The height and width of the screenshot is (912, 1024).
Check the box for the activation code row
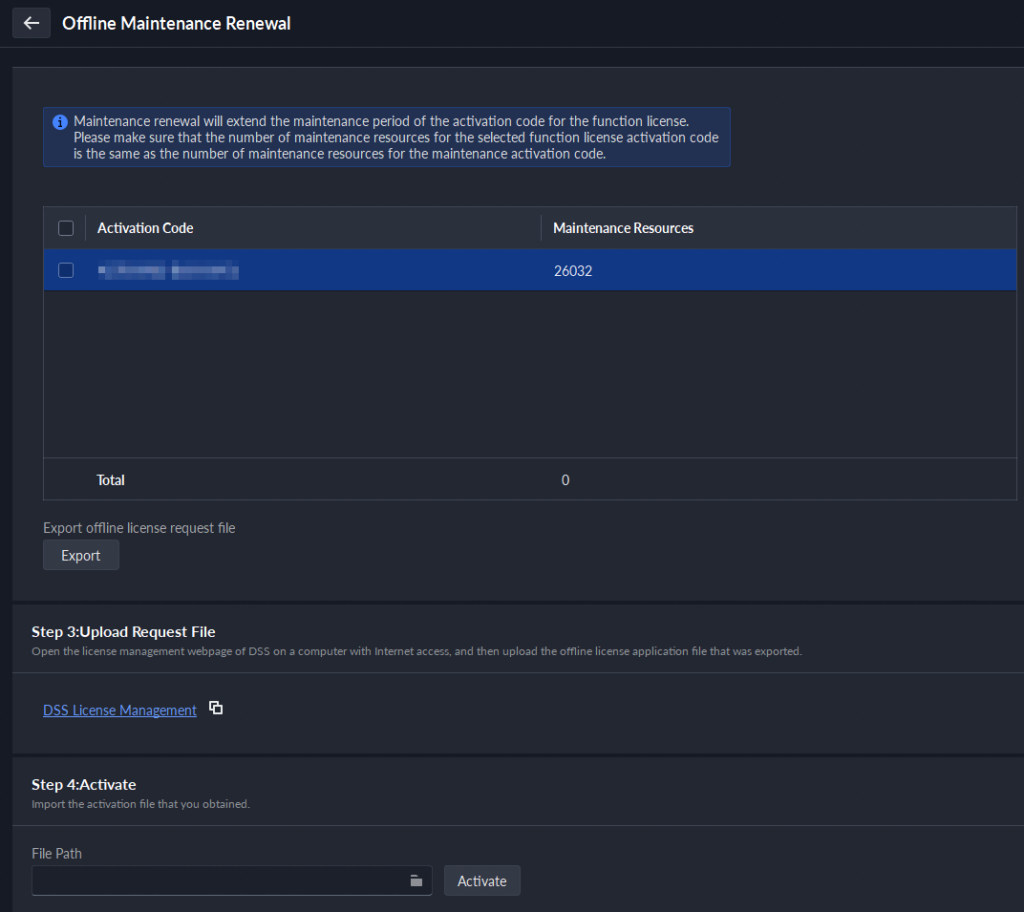tap(66, 270)
